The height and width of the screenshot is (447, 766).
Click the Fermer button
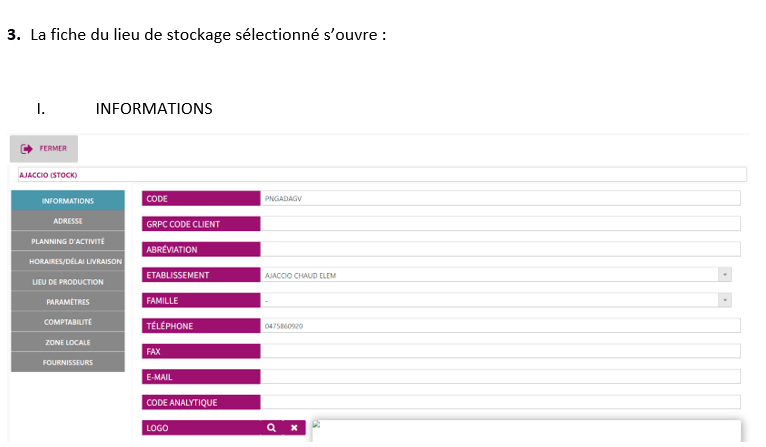click(44, 149)
